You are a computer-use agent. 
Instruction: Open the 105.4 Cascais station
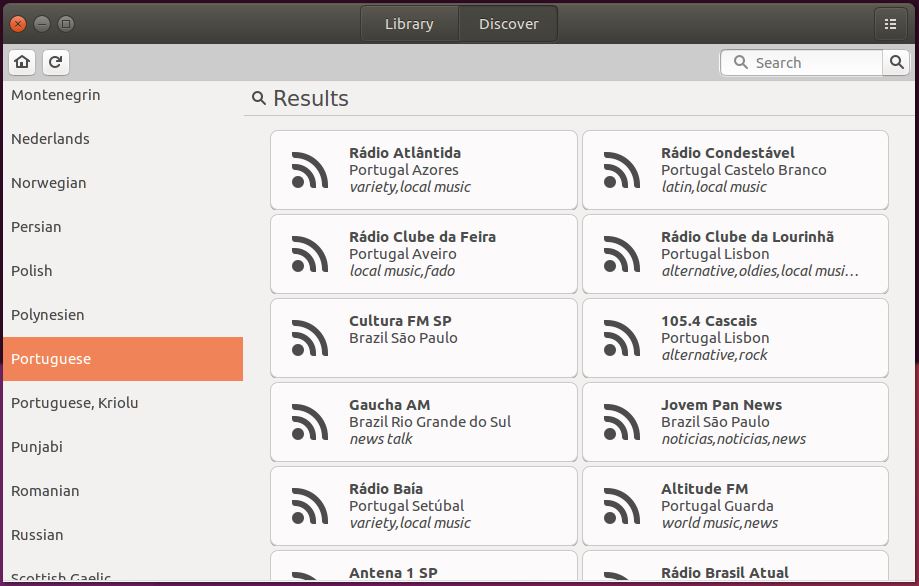(x=735, y=338)
